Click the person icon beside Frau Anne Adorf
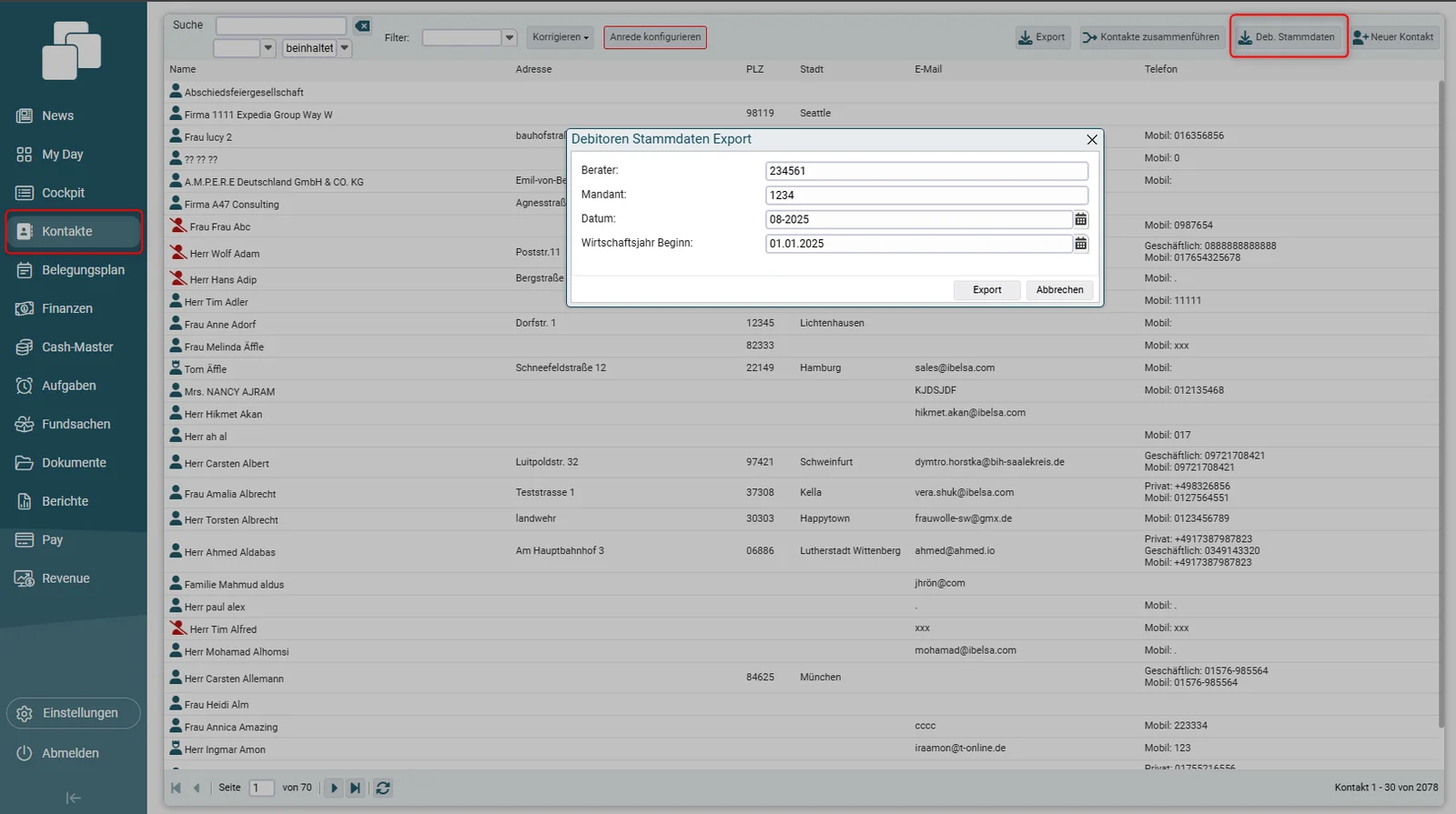The height and width of the screenshot is (814, 1456). [x=177, y=323]
